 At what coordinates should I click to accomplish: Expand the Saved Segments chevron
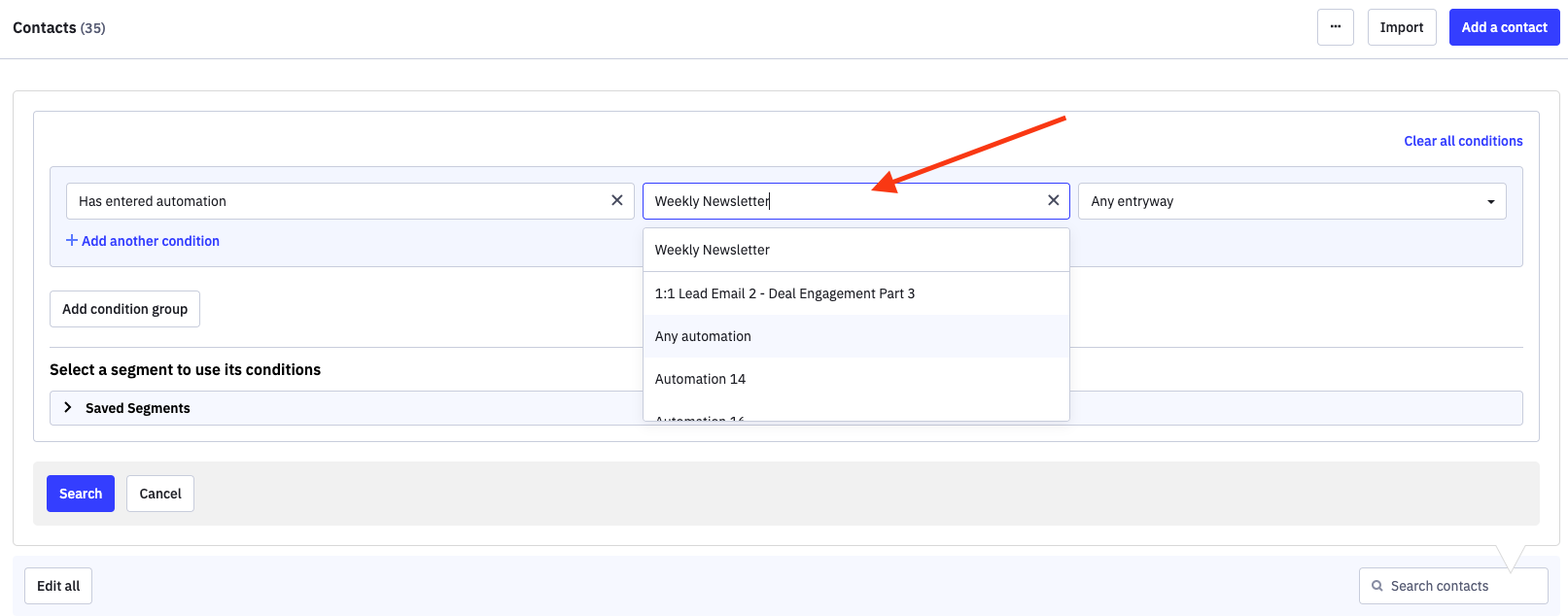[67, 408]
